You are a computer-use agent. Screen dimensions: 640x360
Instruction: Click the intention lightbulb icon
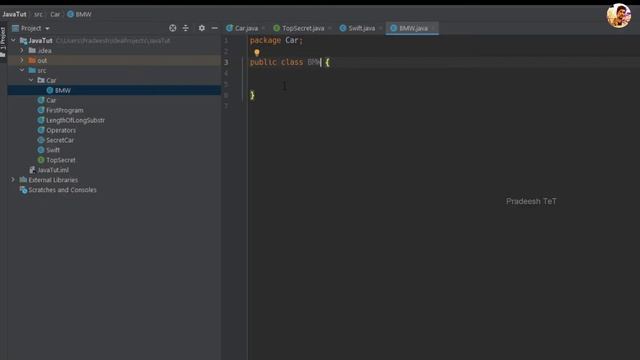pos(257,52)
